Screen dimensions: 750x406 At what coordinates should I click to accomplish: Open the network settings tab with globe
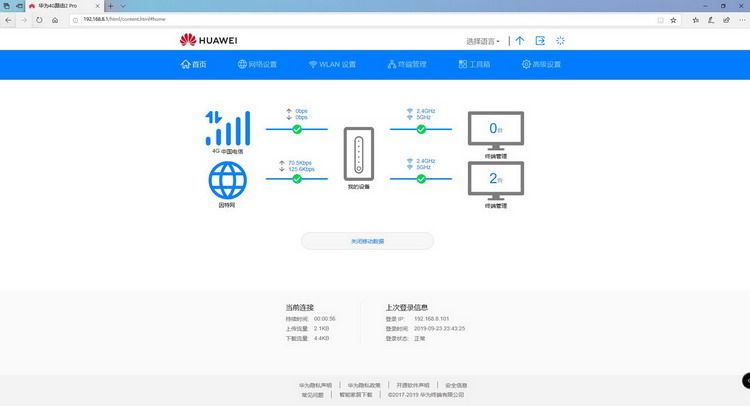(x=257, y=64)
